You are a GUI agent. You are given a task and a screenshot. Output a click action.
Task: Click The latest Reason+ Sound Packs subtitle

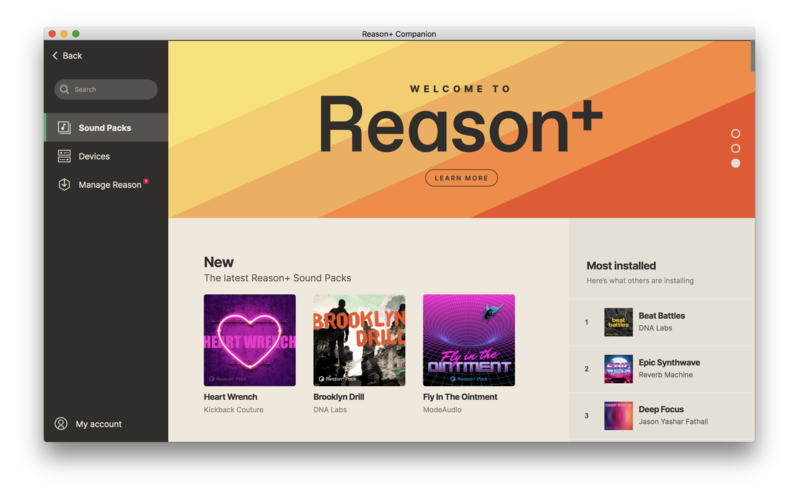pyautogui.click(x=278, y=278)
